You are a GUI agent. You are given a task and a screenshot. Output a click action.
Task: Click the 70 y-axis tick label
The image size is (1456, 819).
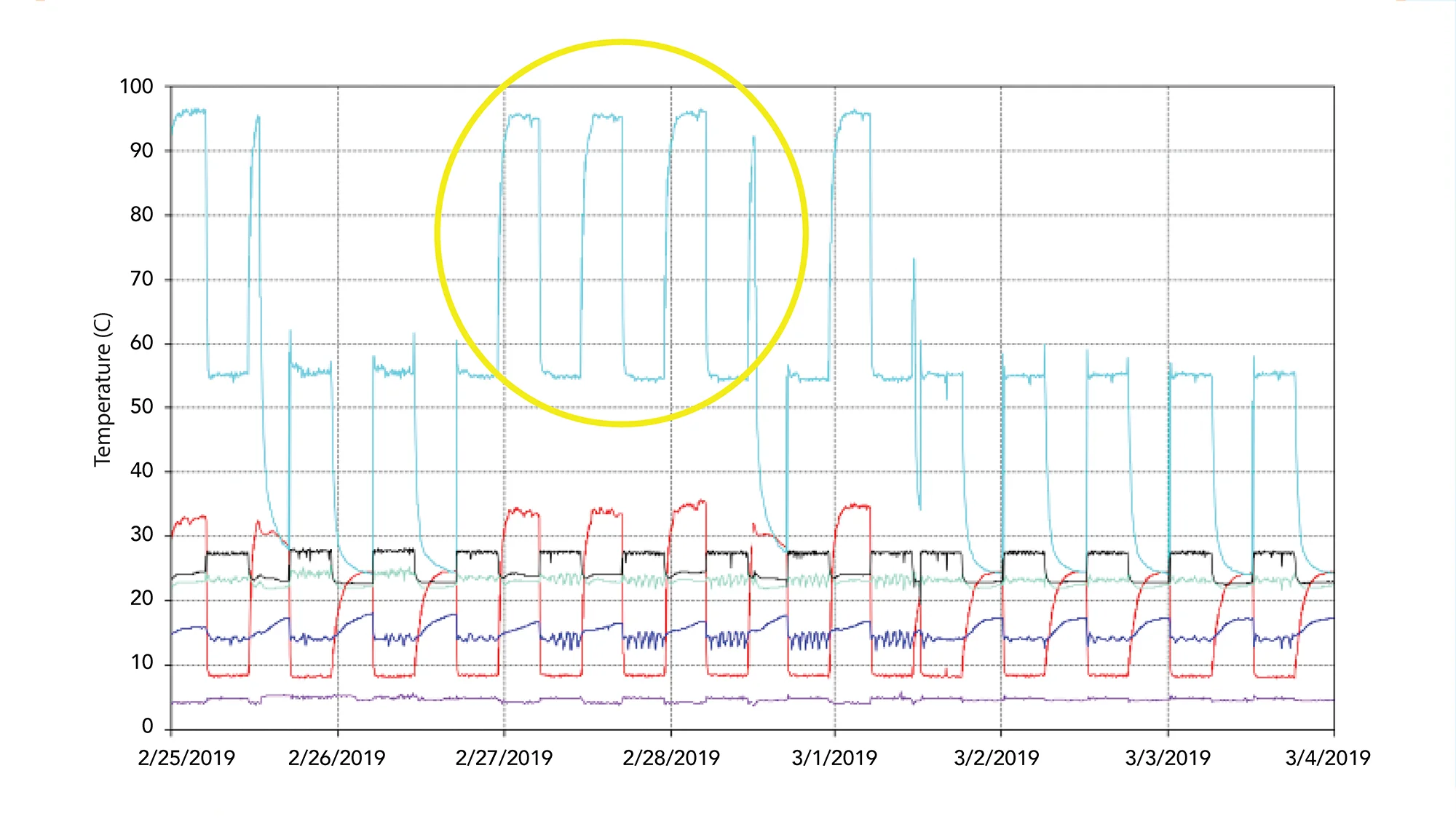click(x=141, y=279)
